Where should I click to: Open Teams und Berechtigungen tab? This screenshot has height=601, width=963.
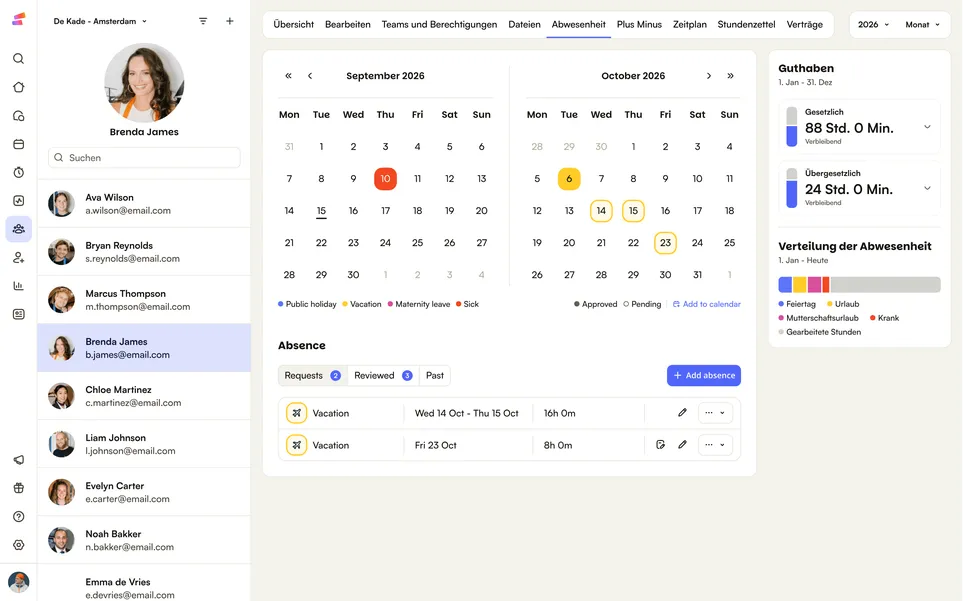point(439,25)
